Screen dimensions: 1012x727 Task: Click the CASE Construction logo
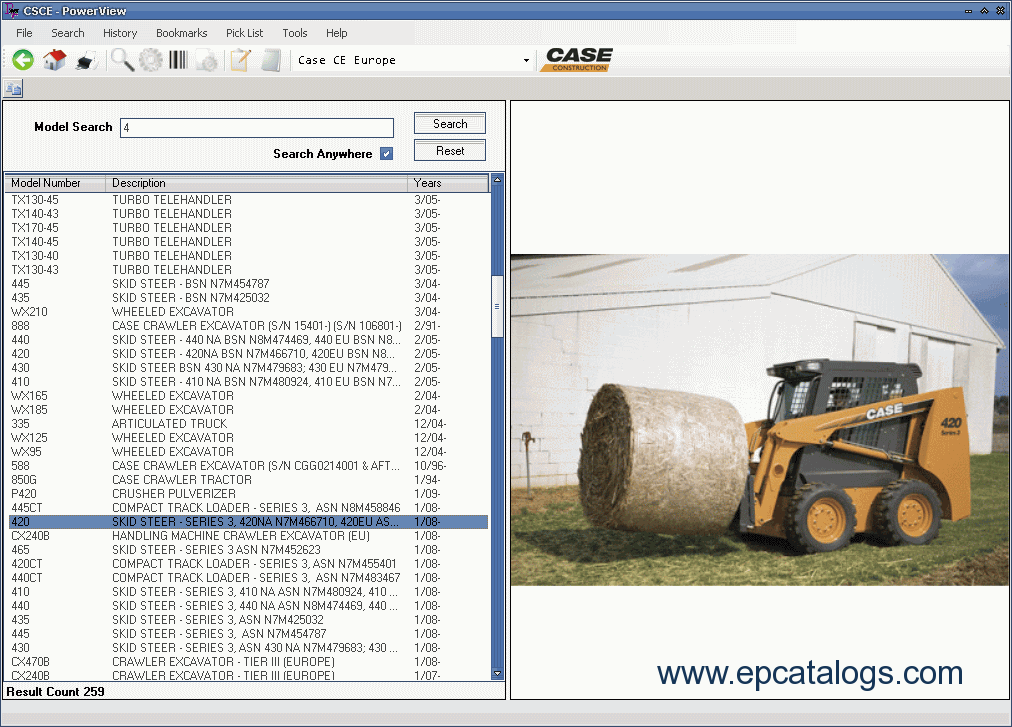tap(579, 59)
